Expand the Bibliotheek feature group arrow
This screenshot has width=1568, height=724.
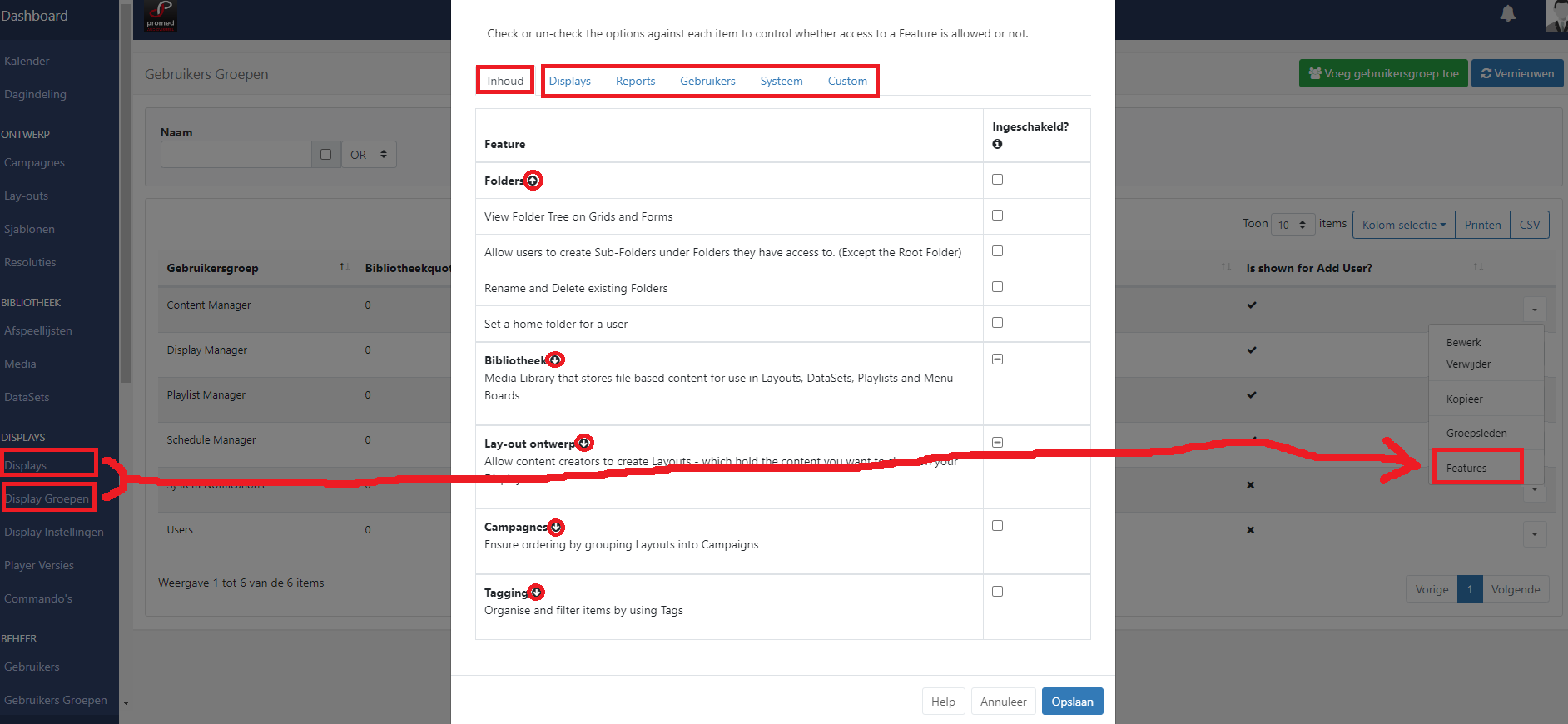(x=555, y=360)
